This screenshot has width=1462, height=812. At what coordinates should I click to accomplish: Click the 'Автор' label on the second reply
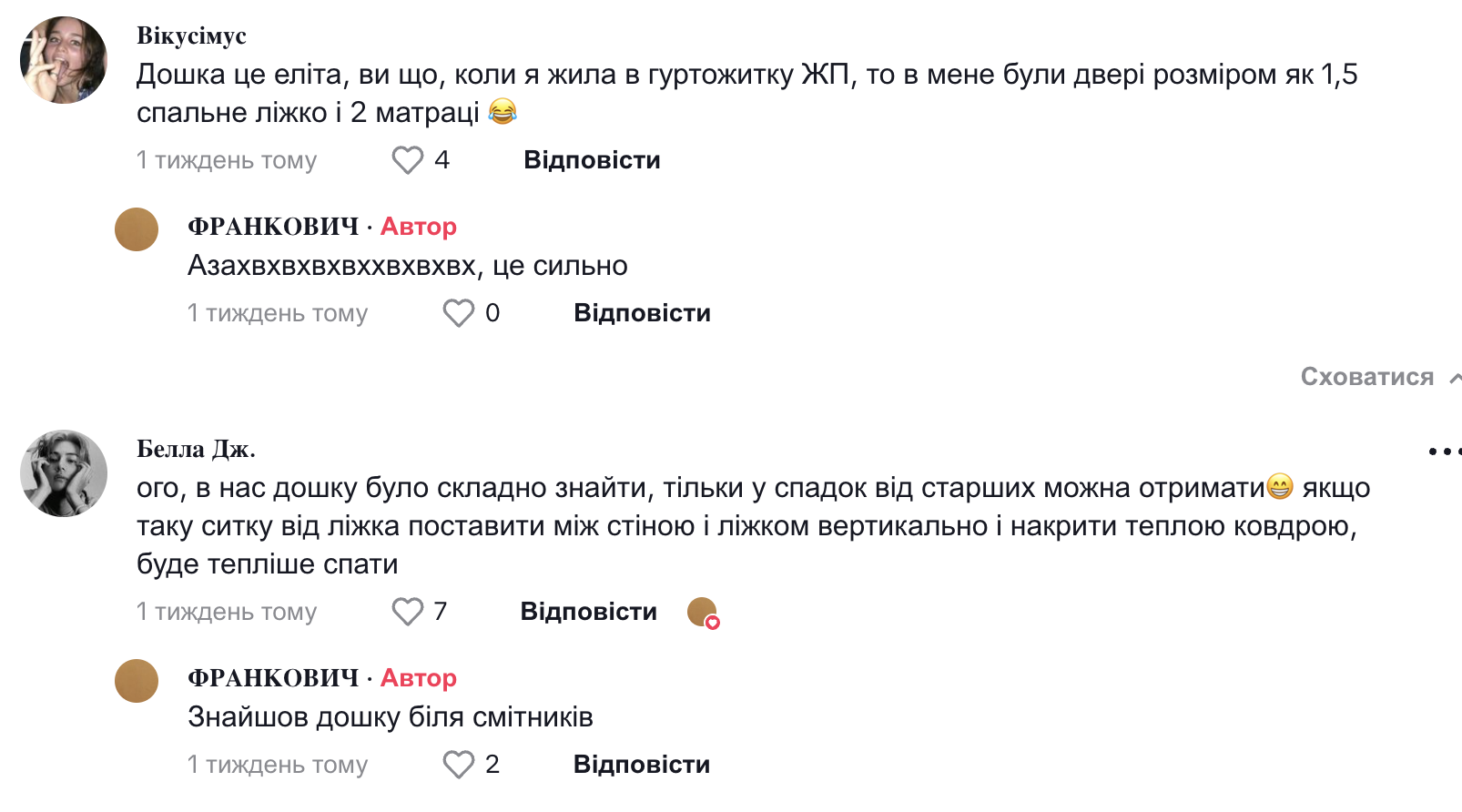coord(419,678)
